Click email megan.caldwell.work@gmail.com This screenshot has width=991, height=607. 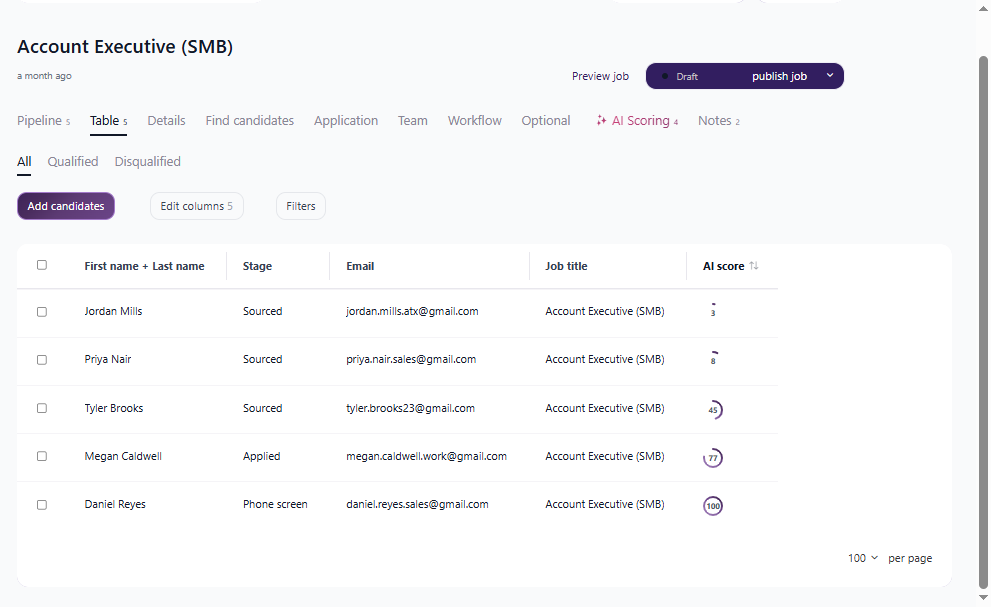(x=427, y=457)
